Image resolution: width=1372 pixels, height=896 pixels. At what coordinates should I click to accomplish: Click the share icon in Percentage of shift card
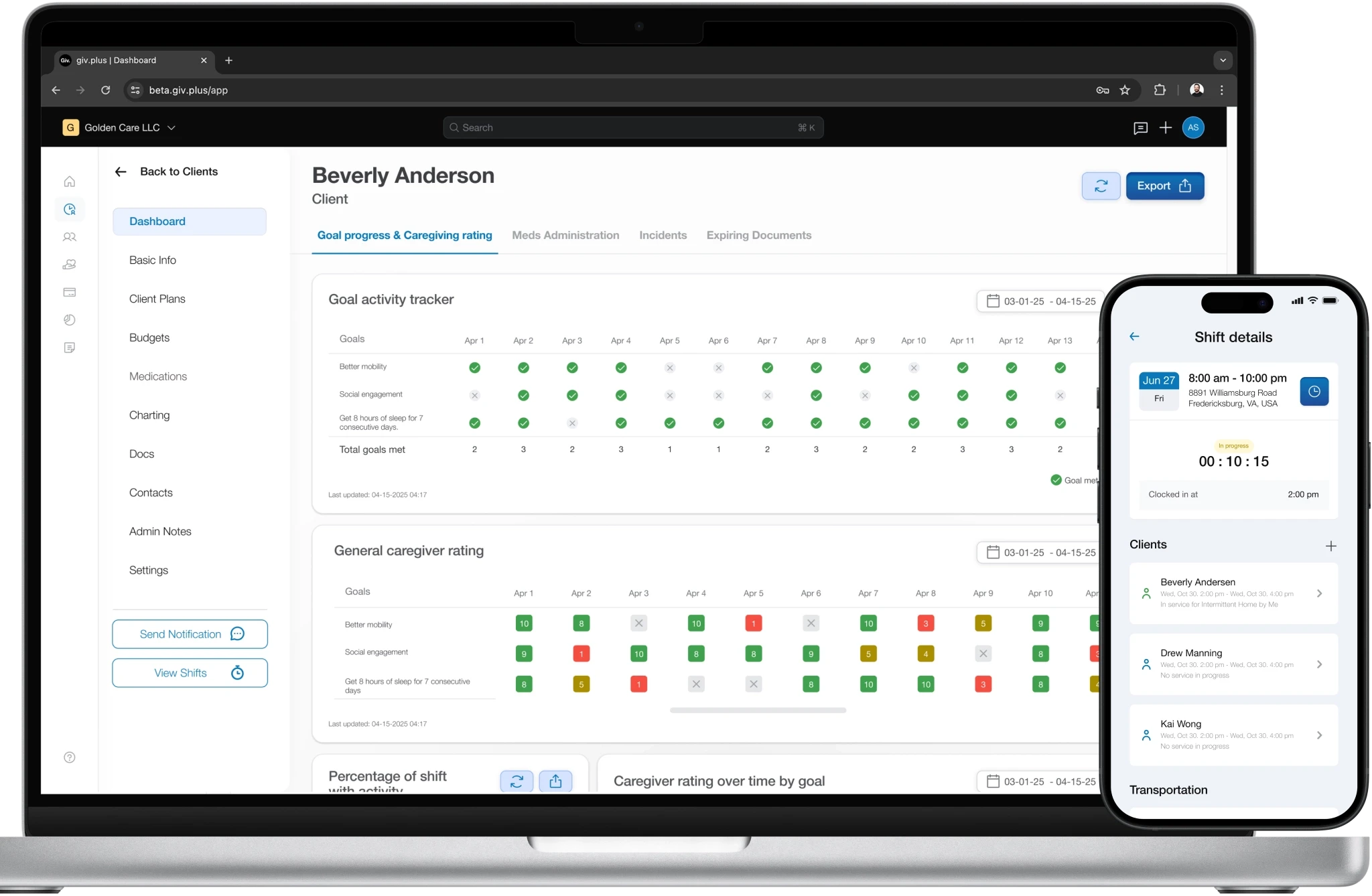[555, 781]
